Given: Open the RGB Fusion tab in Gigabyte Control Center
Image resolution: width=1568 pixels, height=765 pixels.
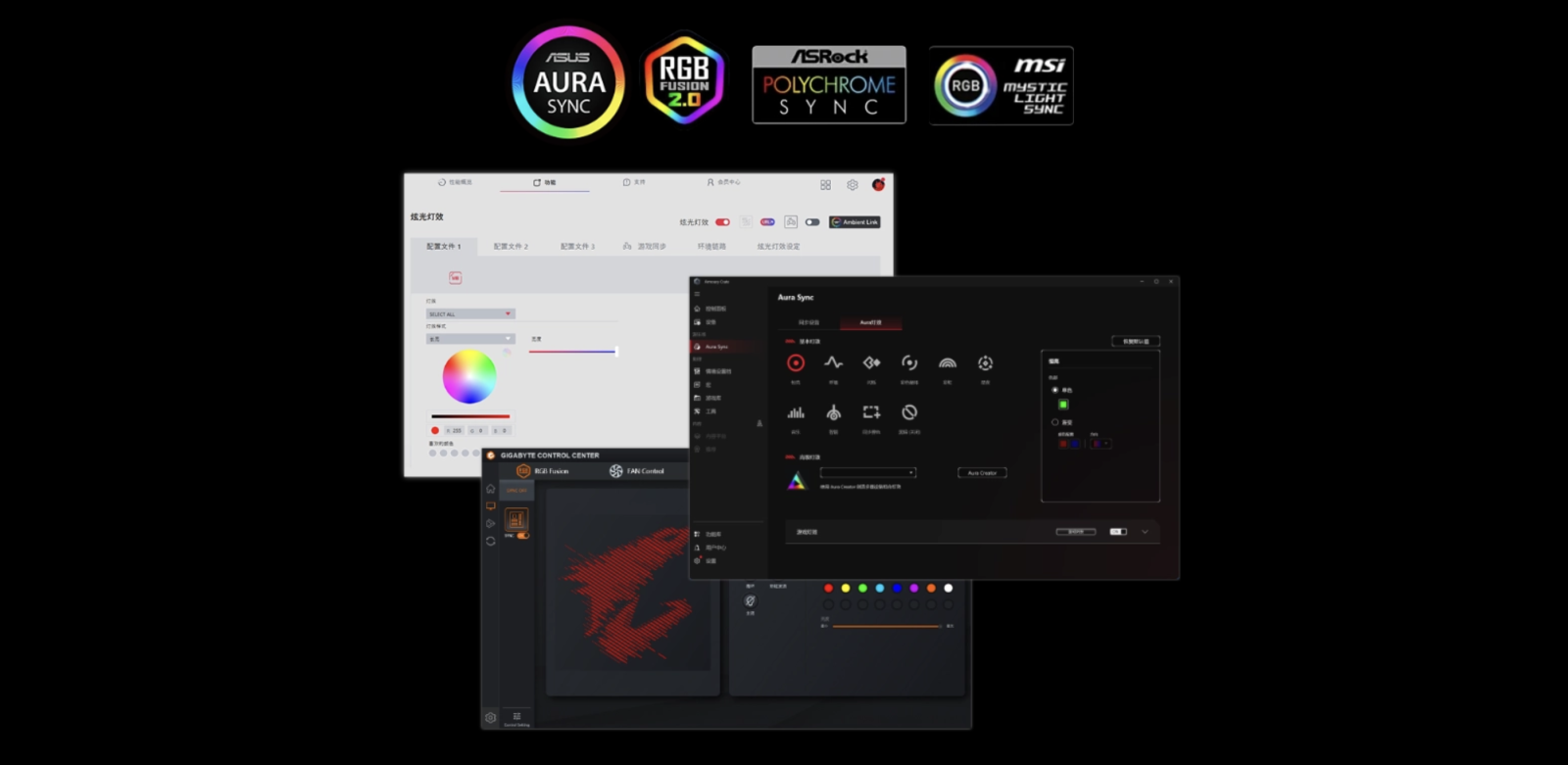Looking at the screenshot, I should point(542,471).
